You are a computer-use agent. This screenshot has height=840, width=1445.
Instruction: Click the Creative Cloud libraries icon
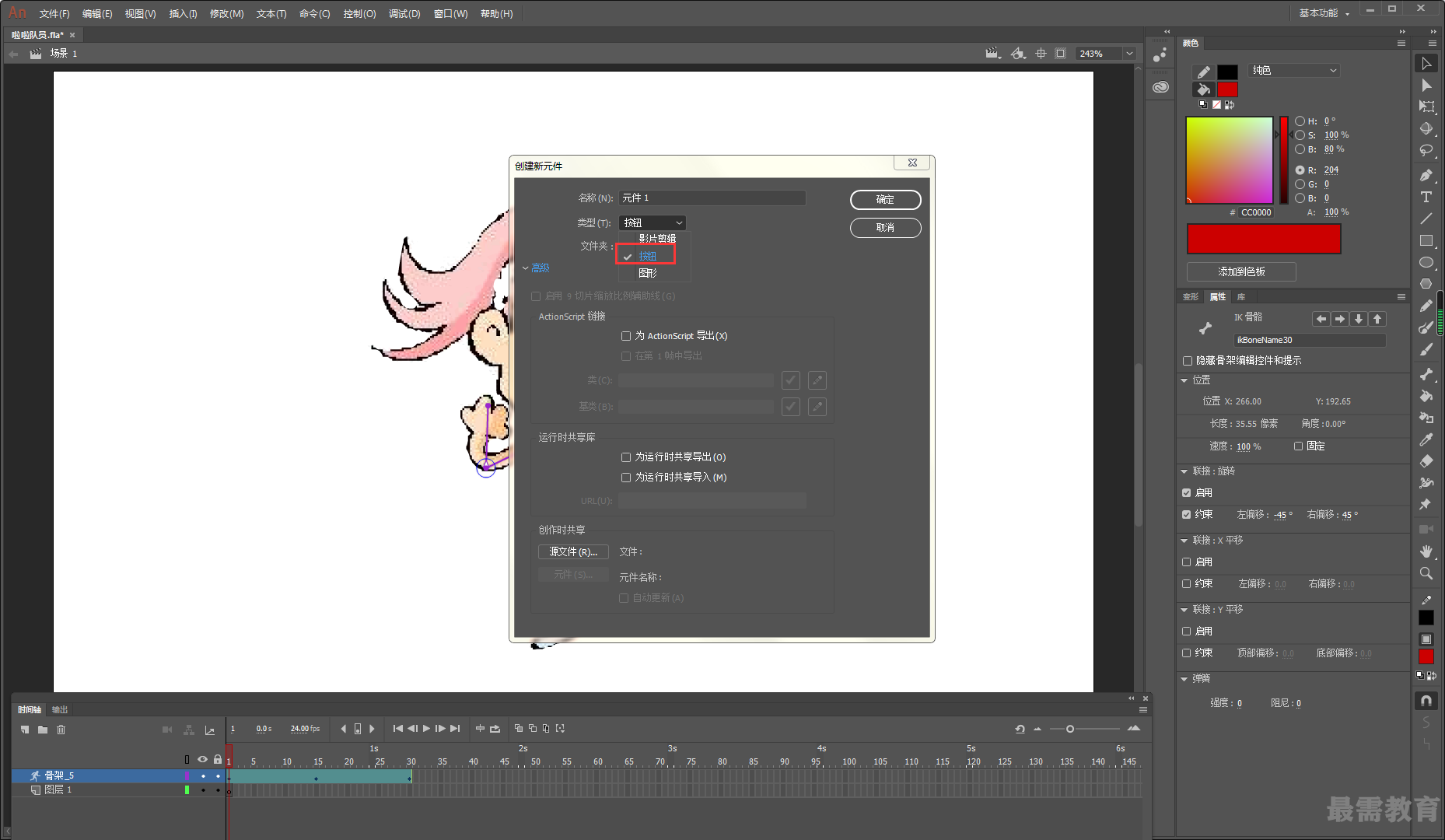pyautogui.click(x=1160, y=87)
